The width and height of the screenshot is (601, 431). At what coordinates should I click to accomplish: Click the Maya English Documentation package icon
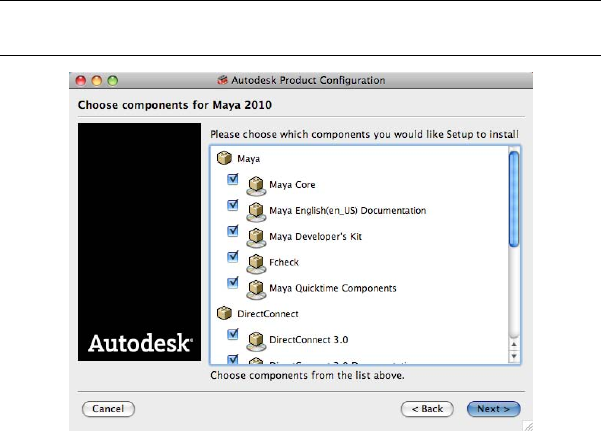click(x=256, y=212)
